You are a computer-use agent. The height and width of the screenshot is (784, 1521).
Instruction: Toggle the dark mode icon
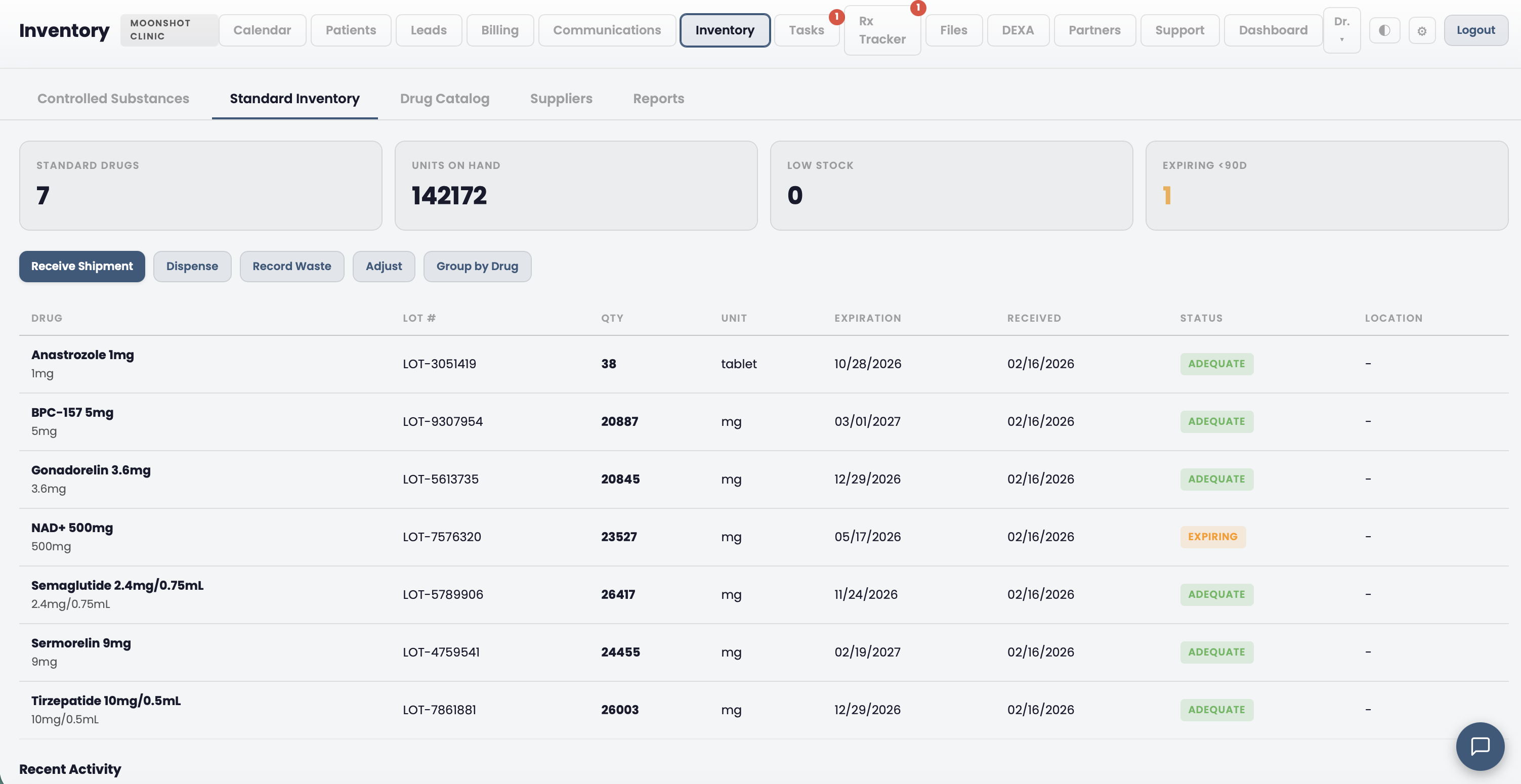[x=1384, y=30]
